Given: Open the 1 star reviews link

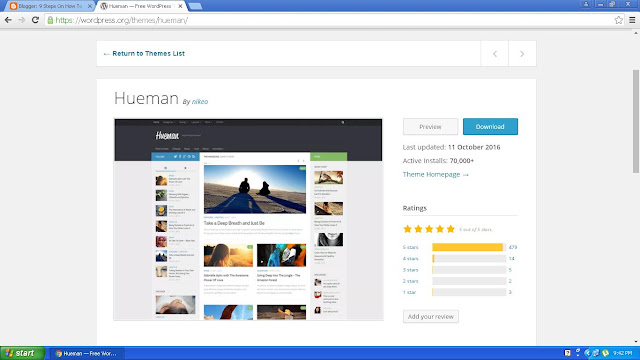Looking at the screenshot, I should coord(409,292).
